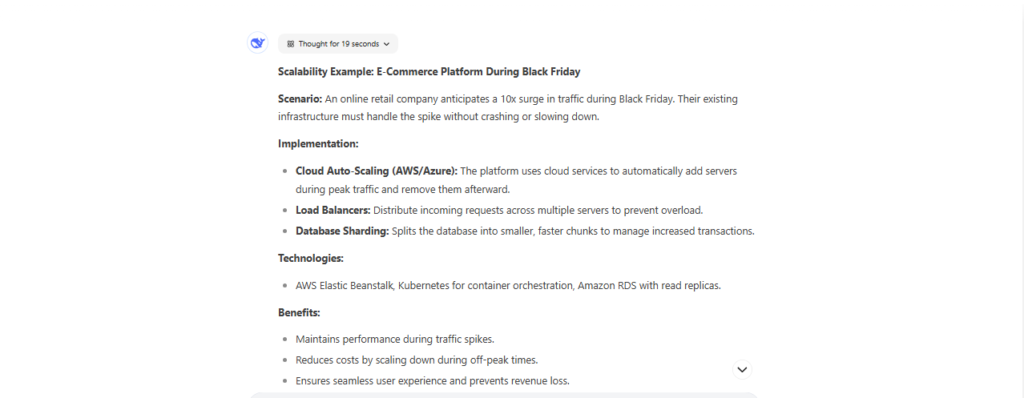Click the "Implementation:" section heading
Image resolution: width=1024 pixels, height=398 pixels.
[x=318, y=144]
